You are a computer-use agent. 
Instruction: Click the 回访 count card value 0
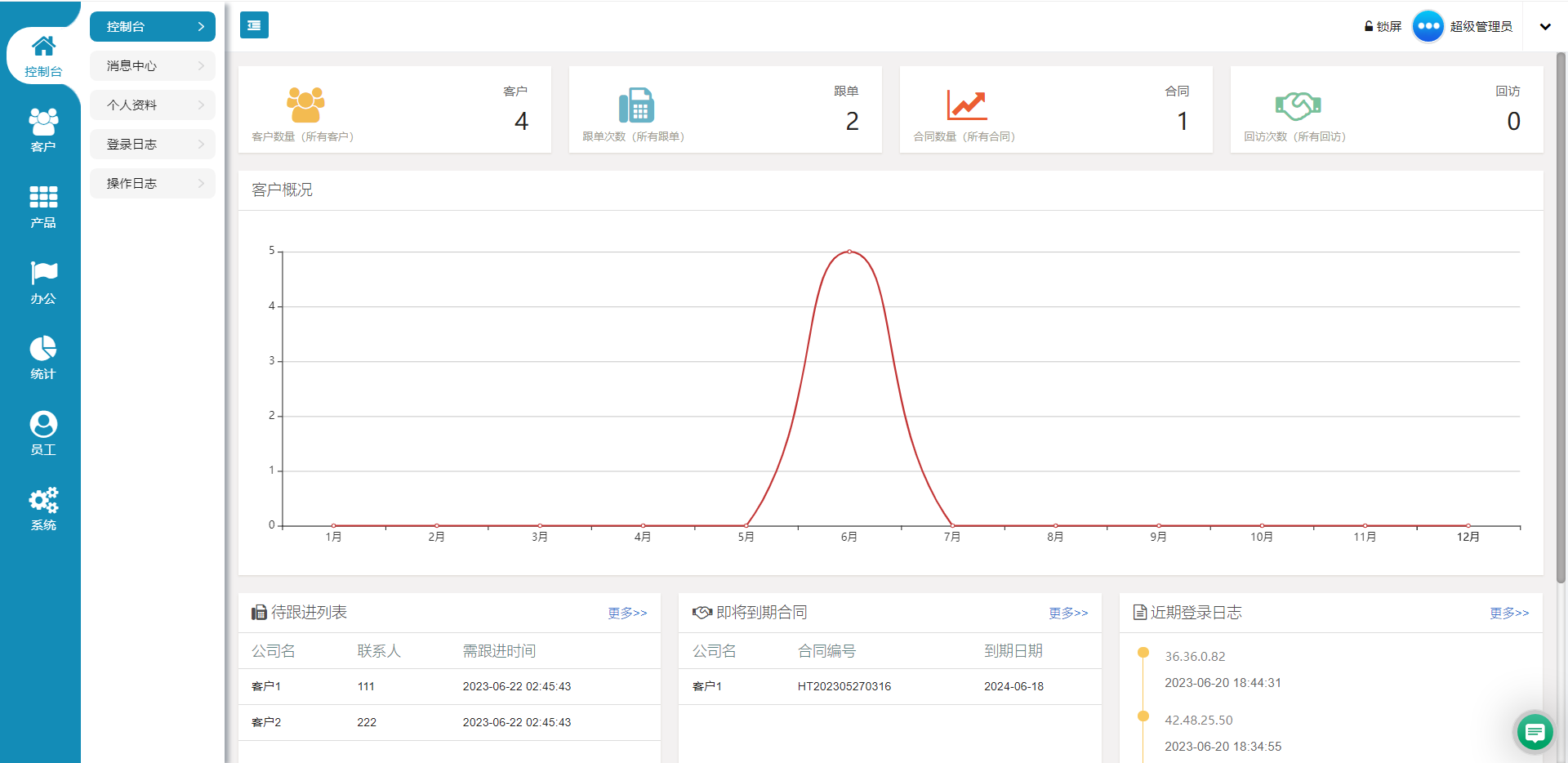pos(1513,122)
